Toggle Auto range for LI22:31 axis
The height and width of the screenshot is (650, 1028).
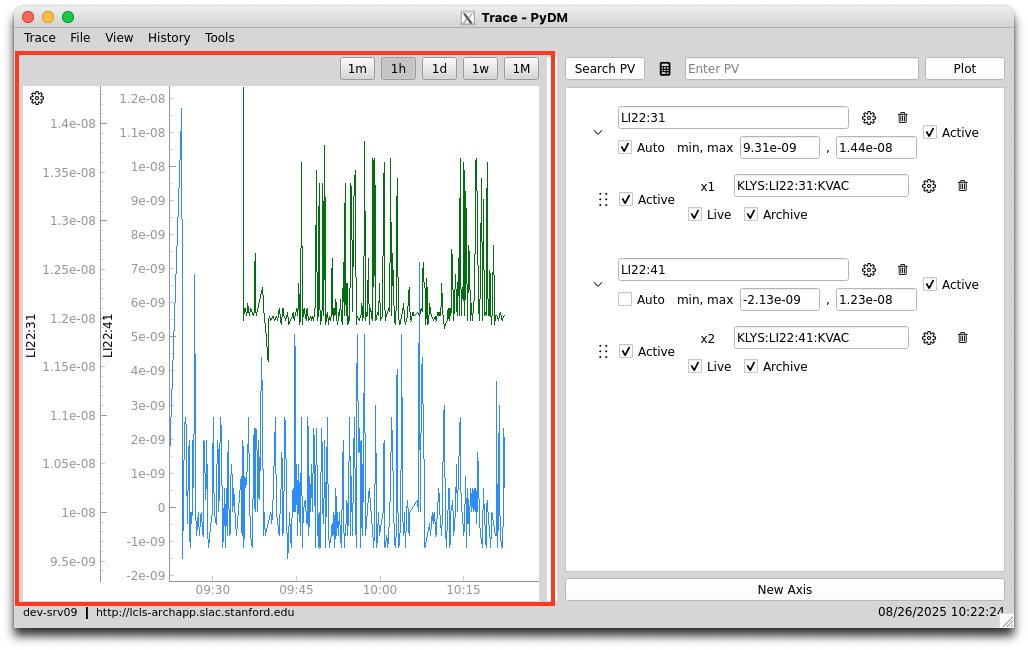(x=625, y=148)
